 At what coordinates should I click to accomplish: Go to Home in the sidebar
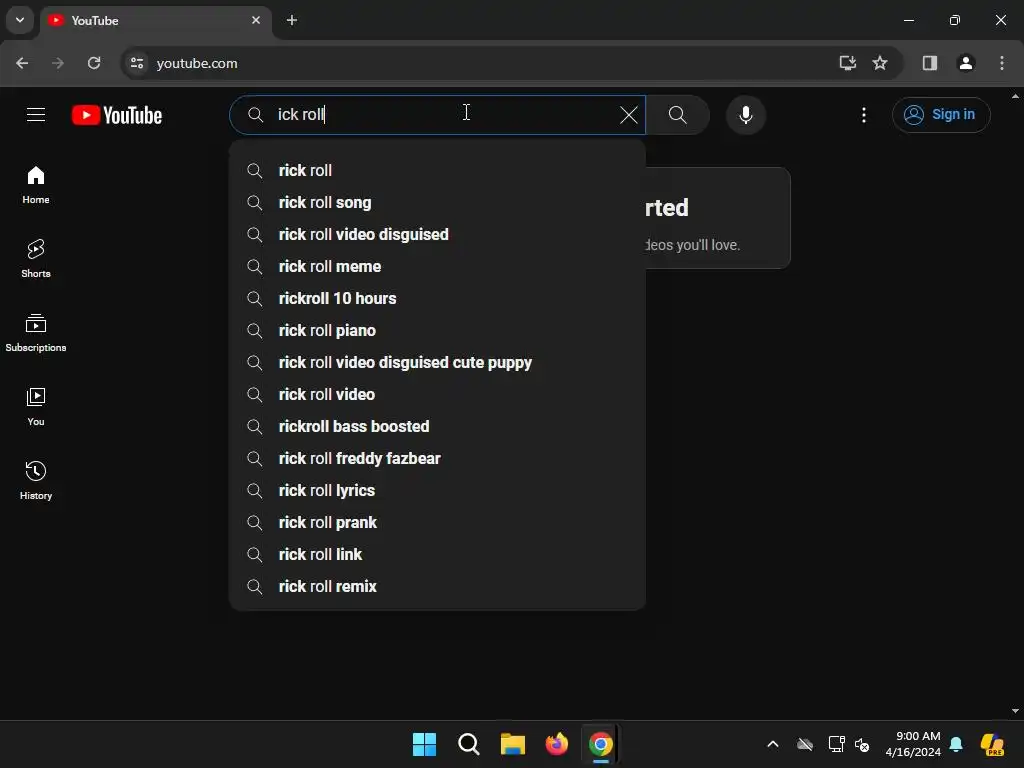coord(36,185)
